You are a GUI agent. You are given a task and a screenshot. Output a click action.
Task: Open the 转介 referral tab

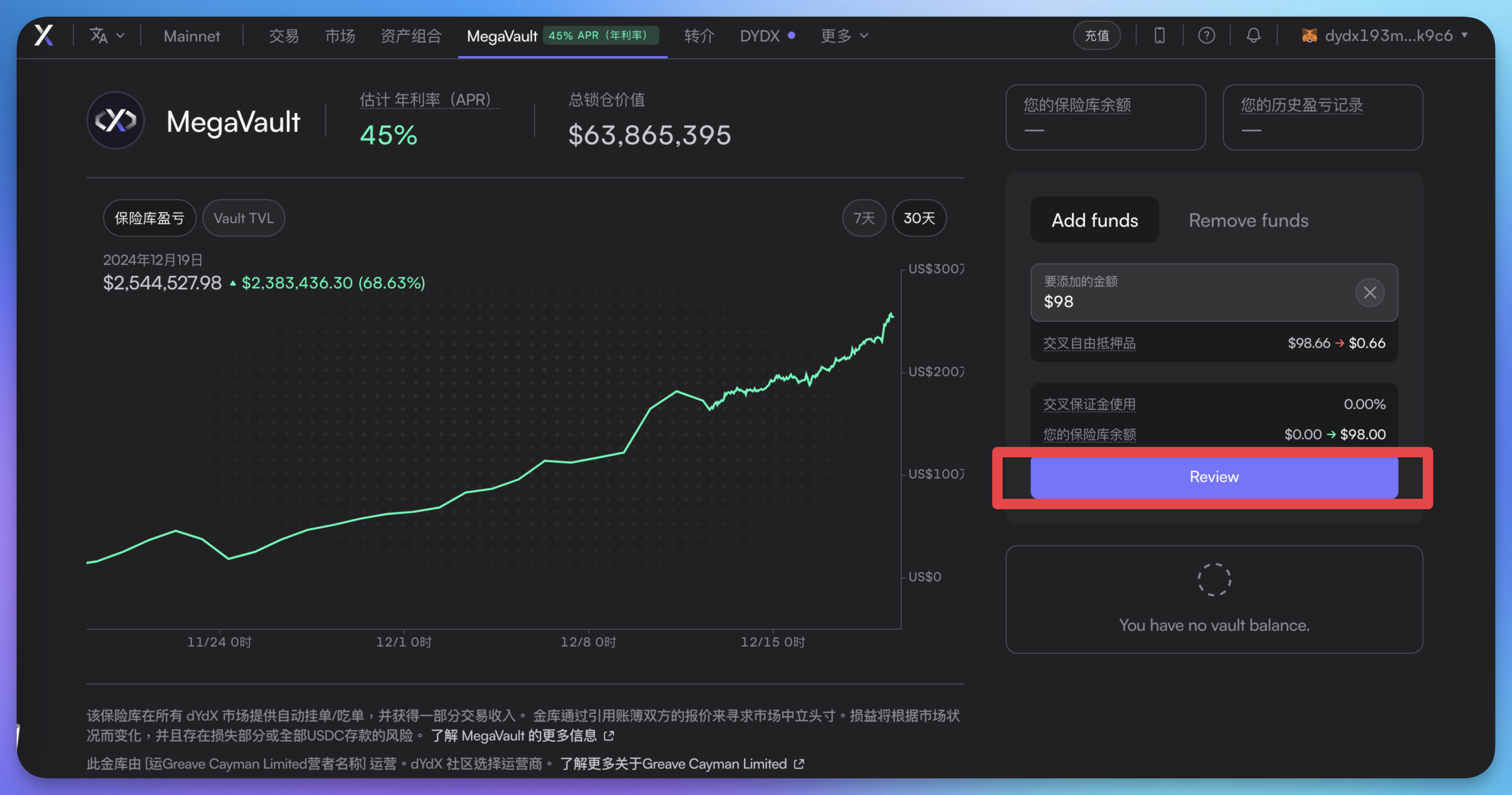pyautogui.click(x=700, y=36)
